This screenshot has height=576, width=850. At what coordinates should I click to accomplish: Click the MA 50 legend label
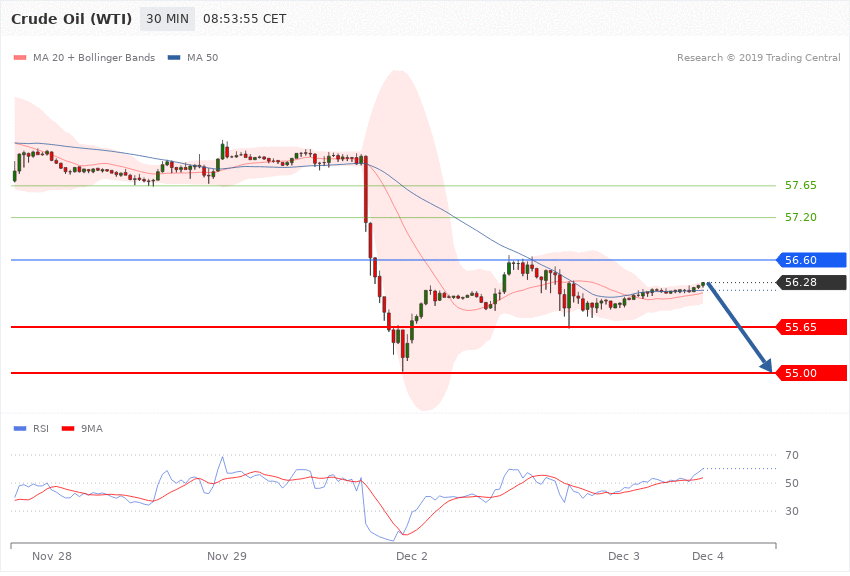tap(202, 57)
